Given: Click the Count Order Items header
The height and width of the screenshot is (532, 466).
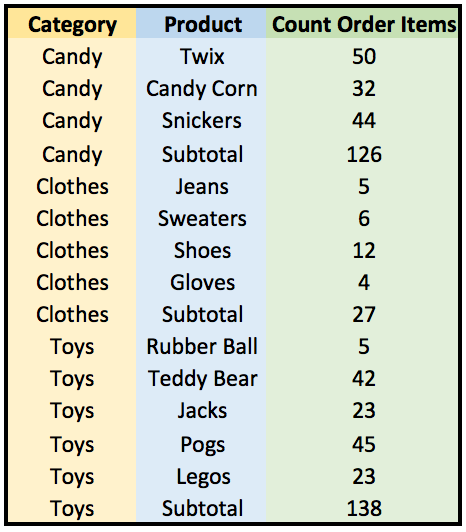Looking at the screenshot, I should tap(364, 24).
